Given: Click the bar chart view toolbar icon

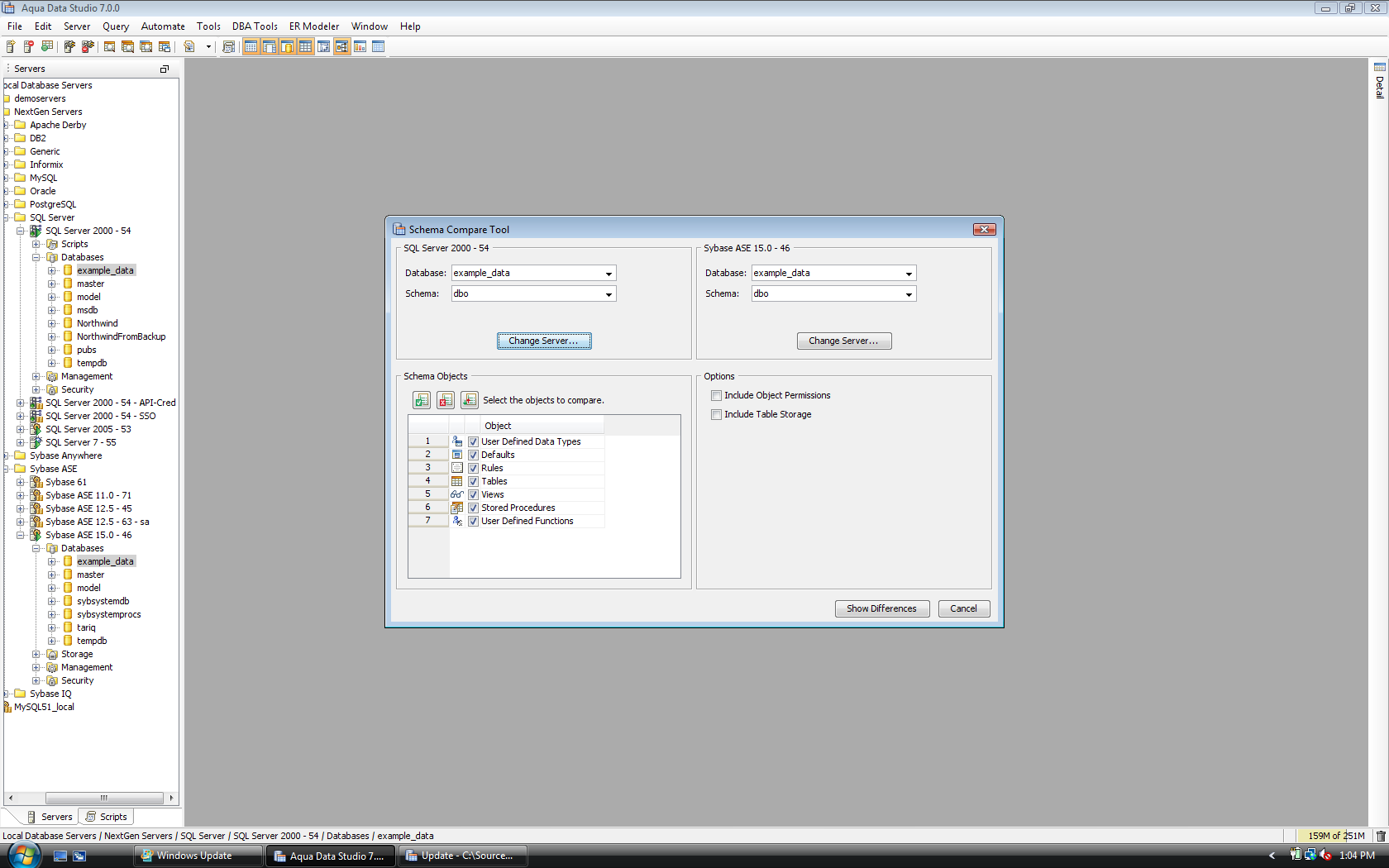Looking at the screenshot, I should point(360,46).
